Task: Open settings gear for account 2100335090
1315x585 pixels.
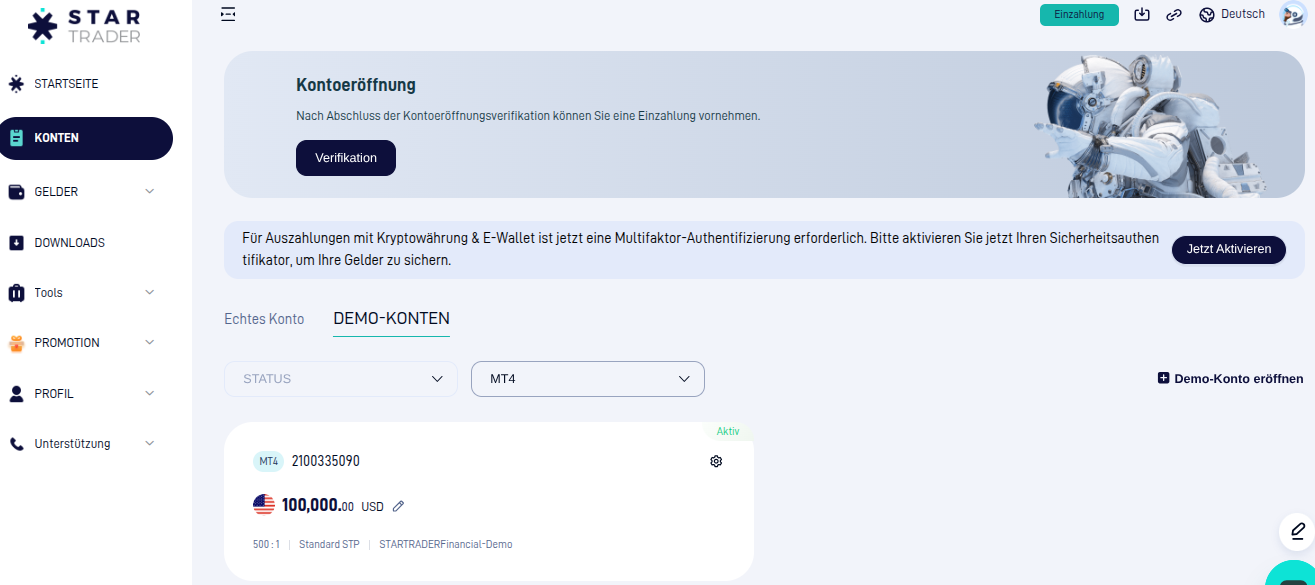Action: (x=716, y=461)
